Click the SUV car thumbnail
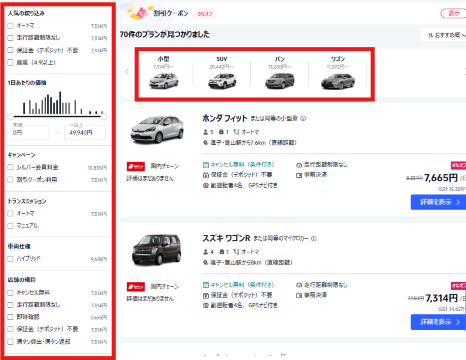Viewport: 466px width, 360px height. pos(222,81)
